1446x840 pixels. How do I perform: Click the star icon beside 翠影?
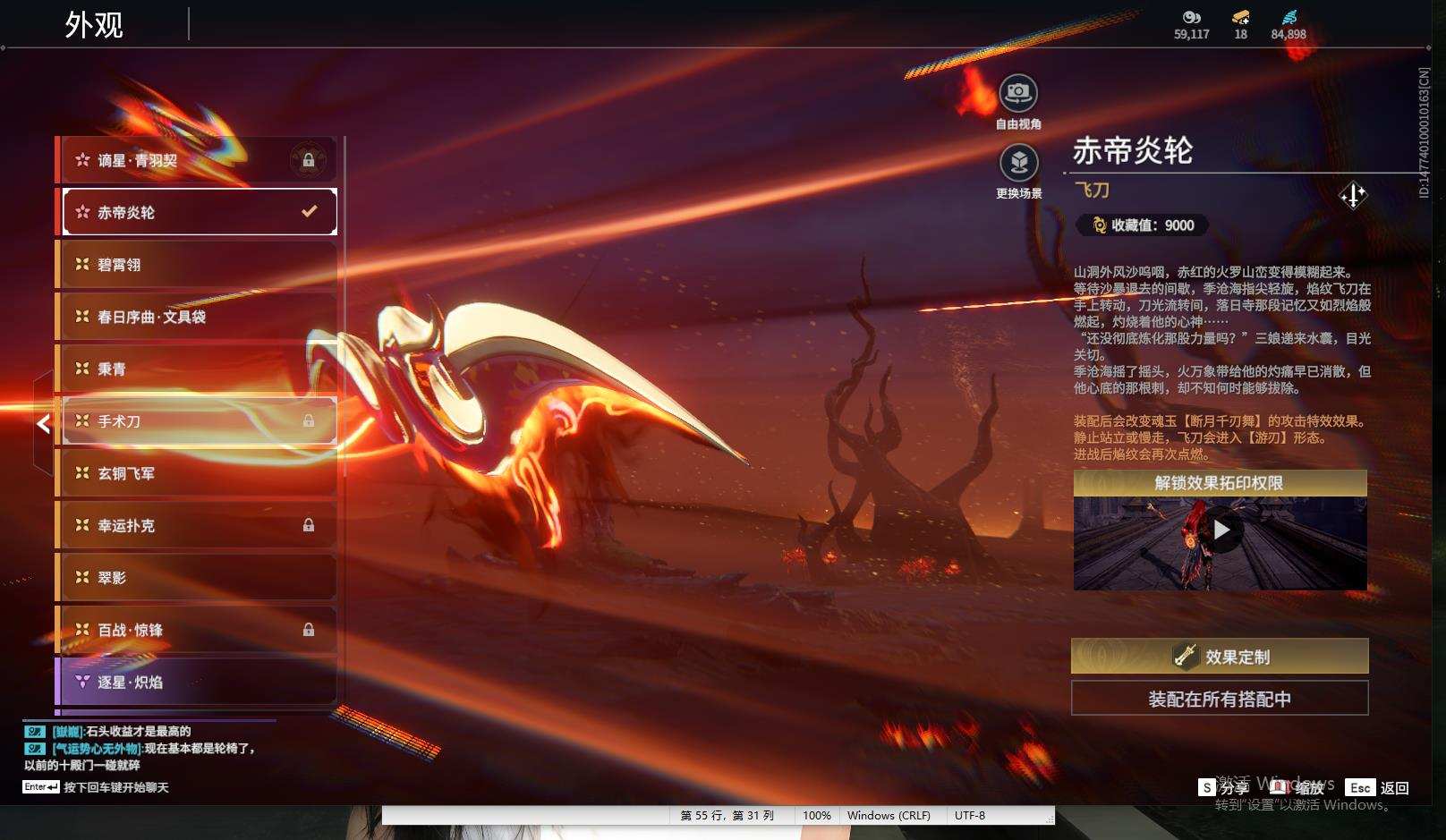(82, 577)
